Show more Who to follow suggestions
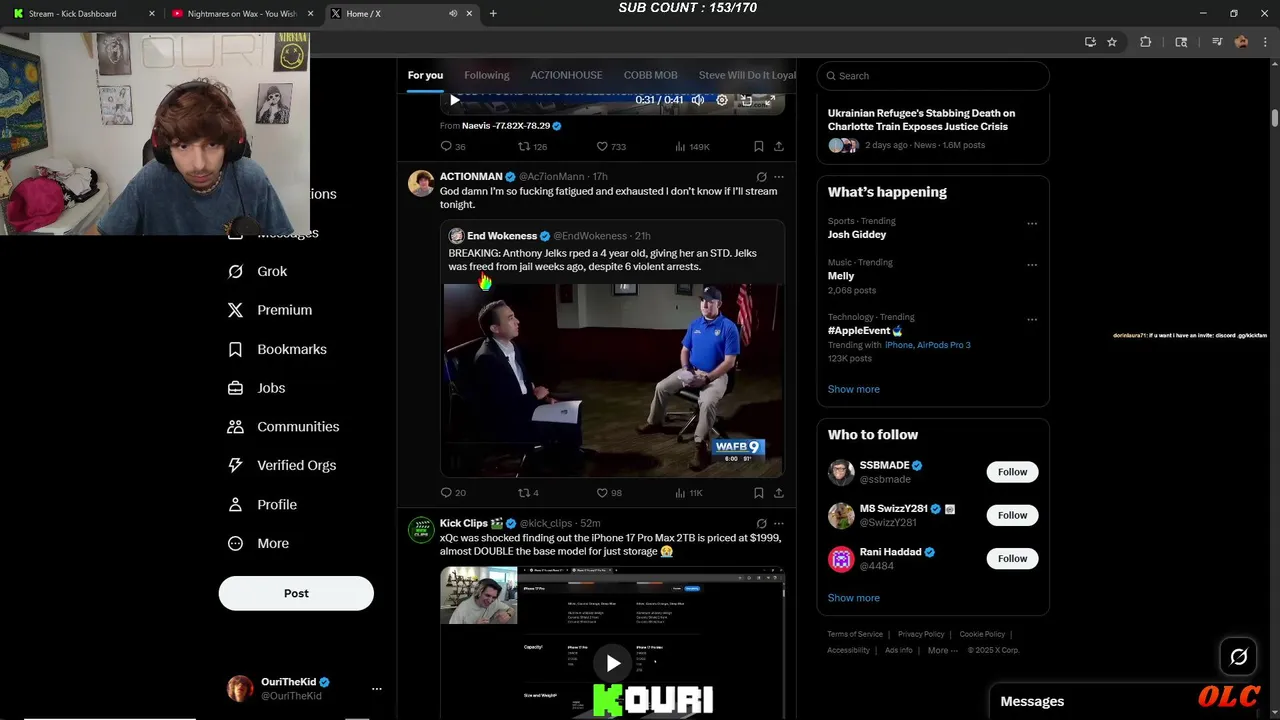The height and width of the screenshot is (720, 1280). [x=853, y=598]
